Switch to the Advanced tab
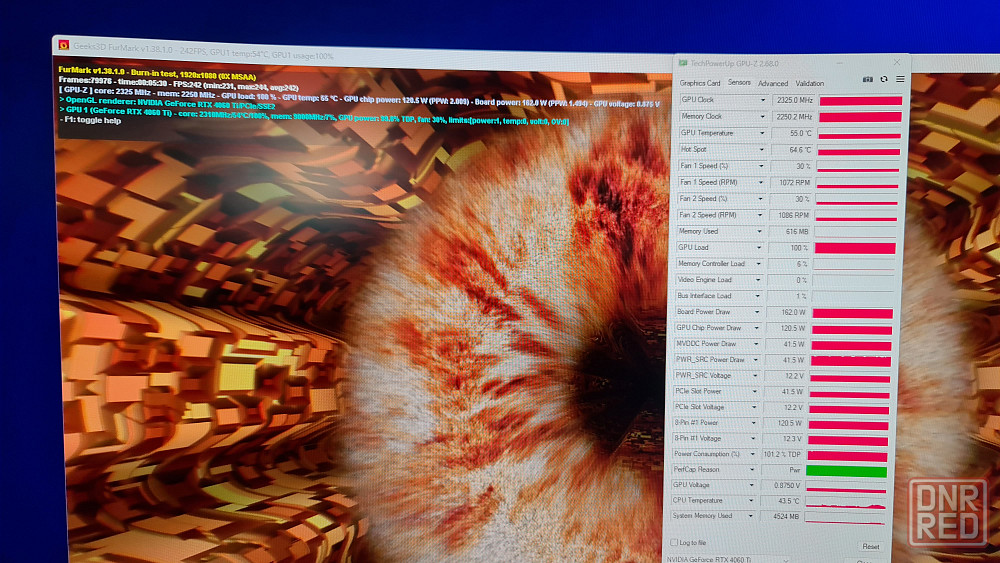This screenshot has height=563, width=1000. [773, 84]
